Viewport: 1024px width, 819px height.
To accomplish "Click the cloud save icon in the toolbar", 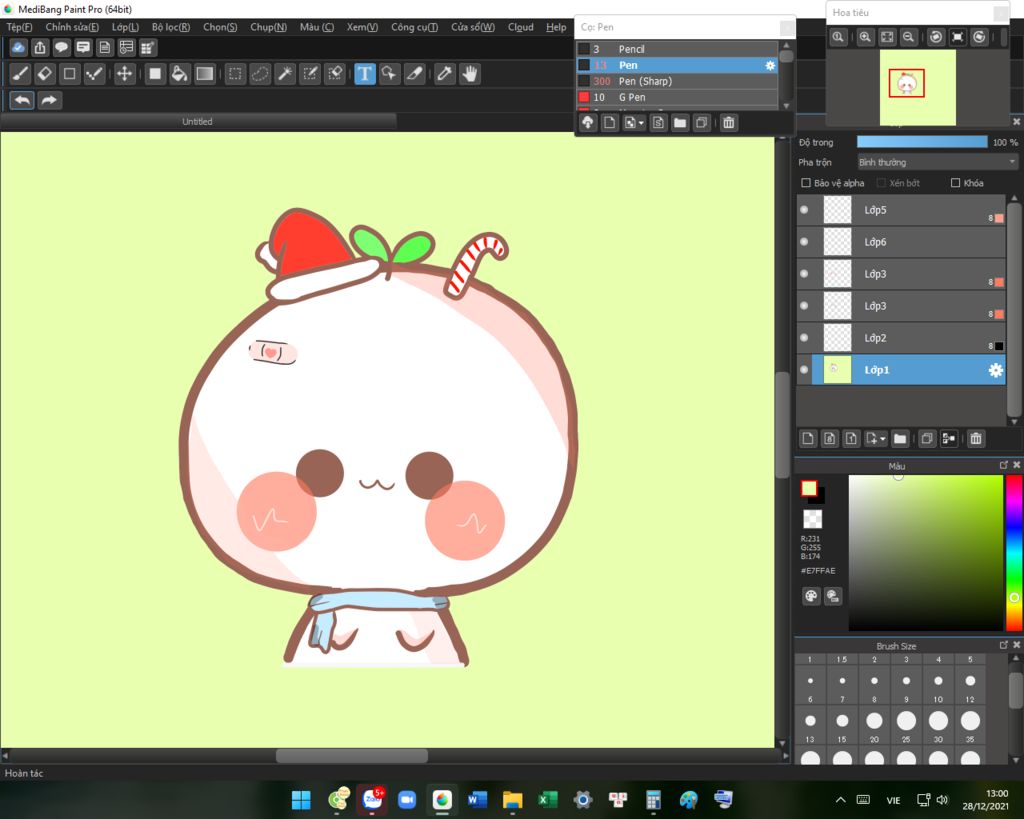I will (x=18, y=48).
